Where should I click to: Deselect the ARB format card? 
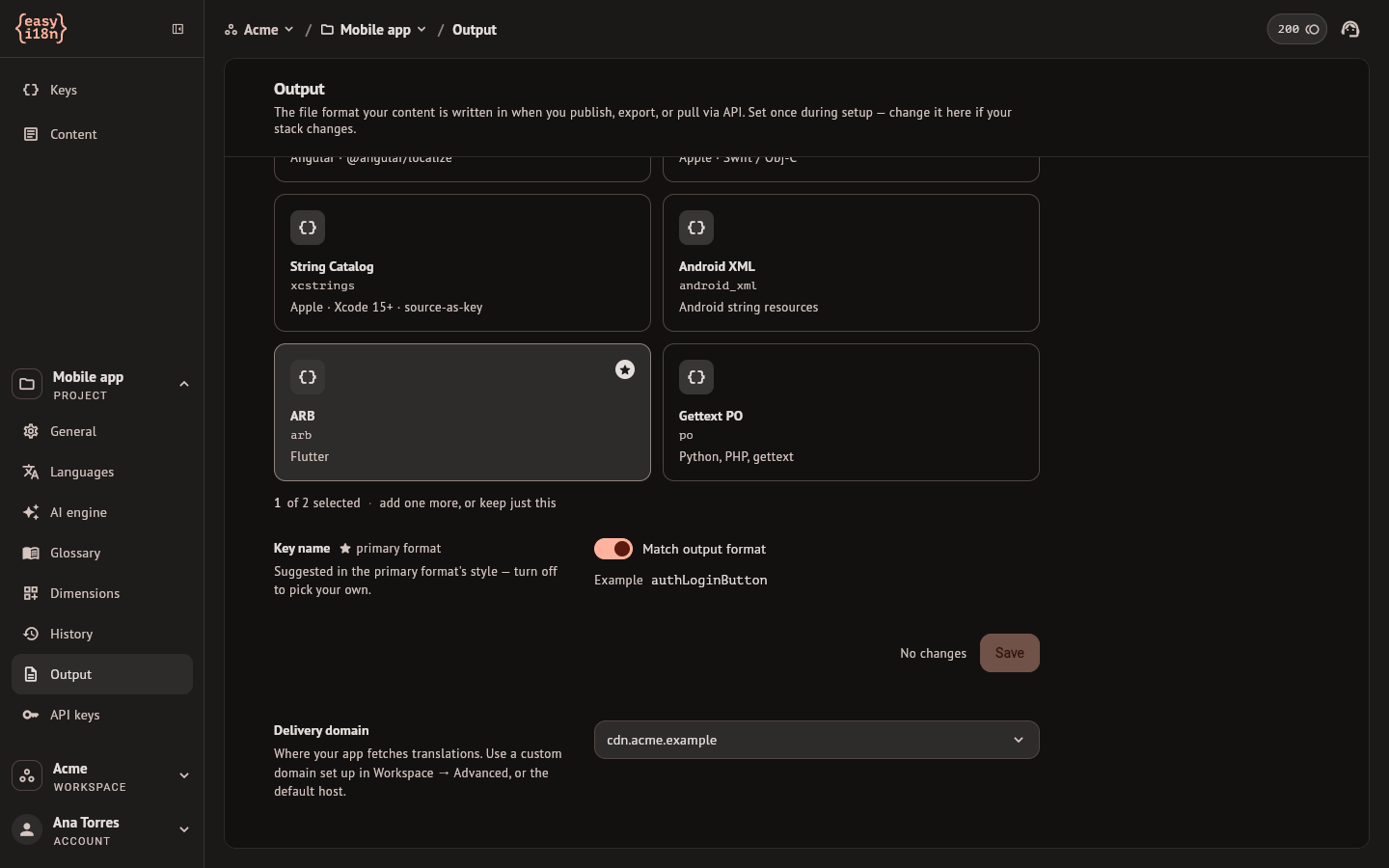tap(462, 412)
